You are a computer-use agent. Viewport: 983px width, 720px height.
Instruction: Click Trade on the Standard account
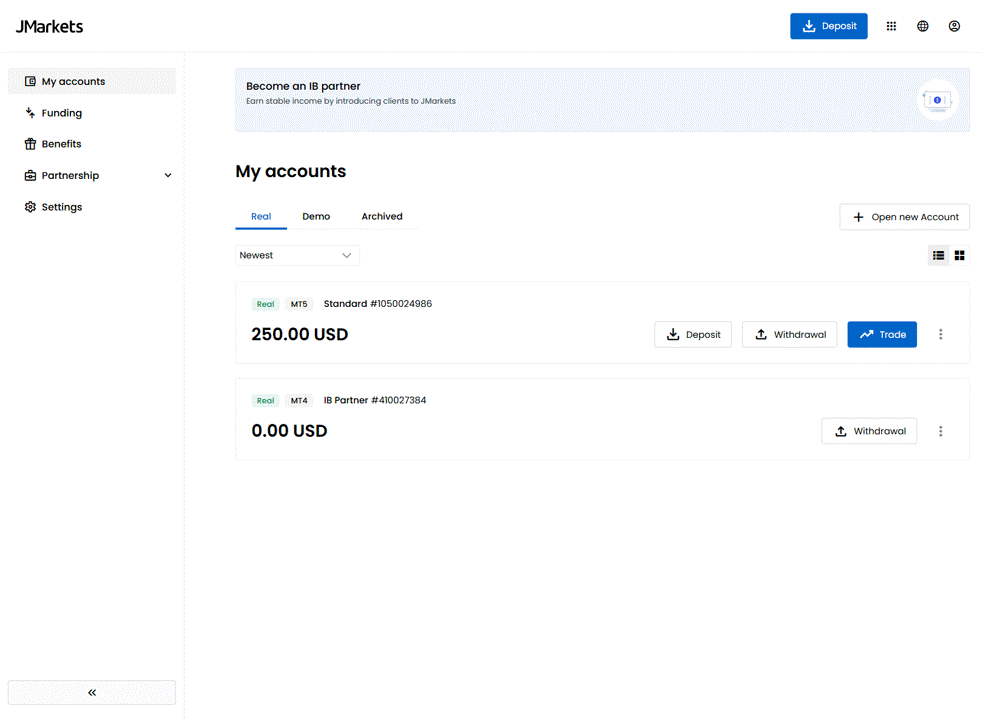point(882,334)
